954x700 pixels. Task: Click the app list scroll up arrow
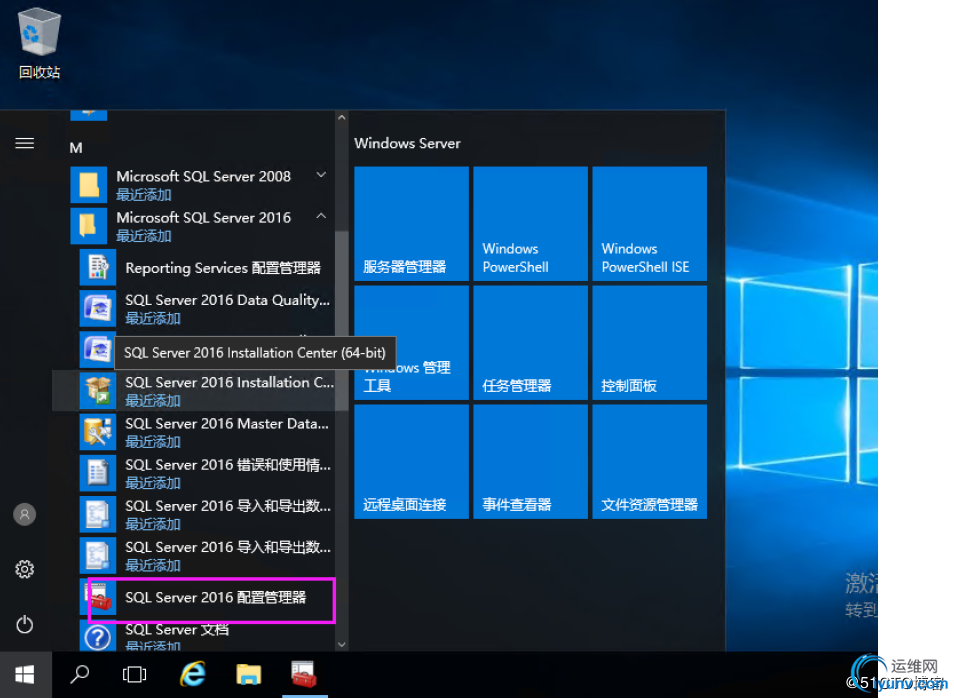(x=342, y=117)
